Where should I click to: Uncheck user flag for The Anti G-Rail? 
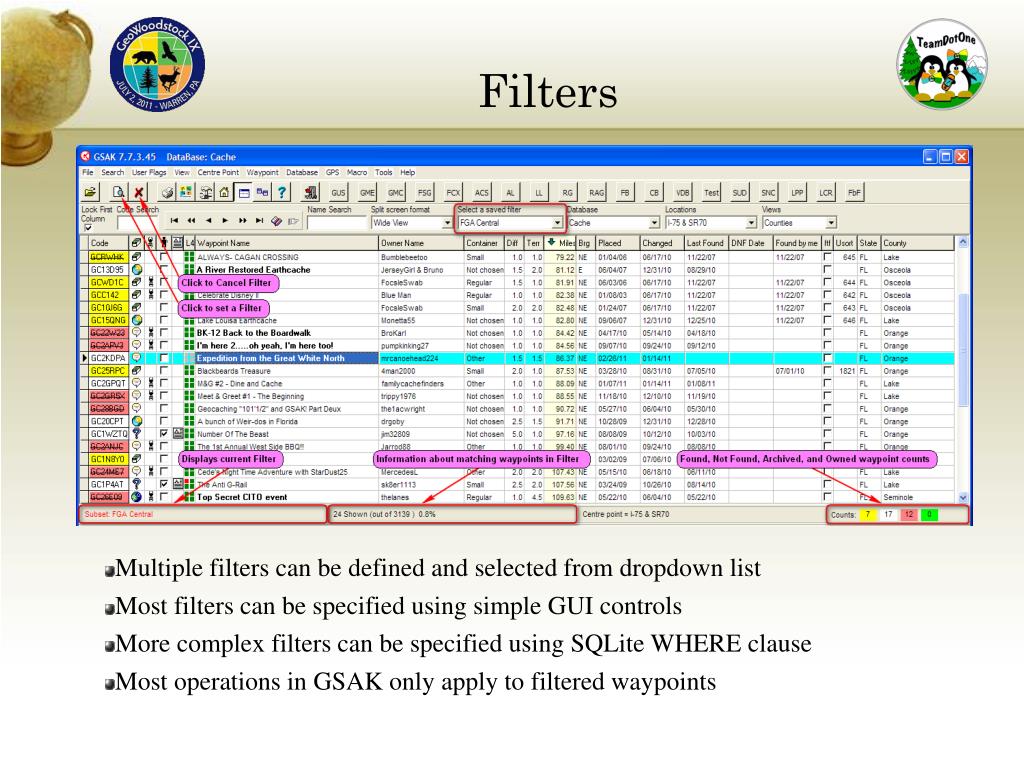pos(163,485)
